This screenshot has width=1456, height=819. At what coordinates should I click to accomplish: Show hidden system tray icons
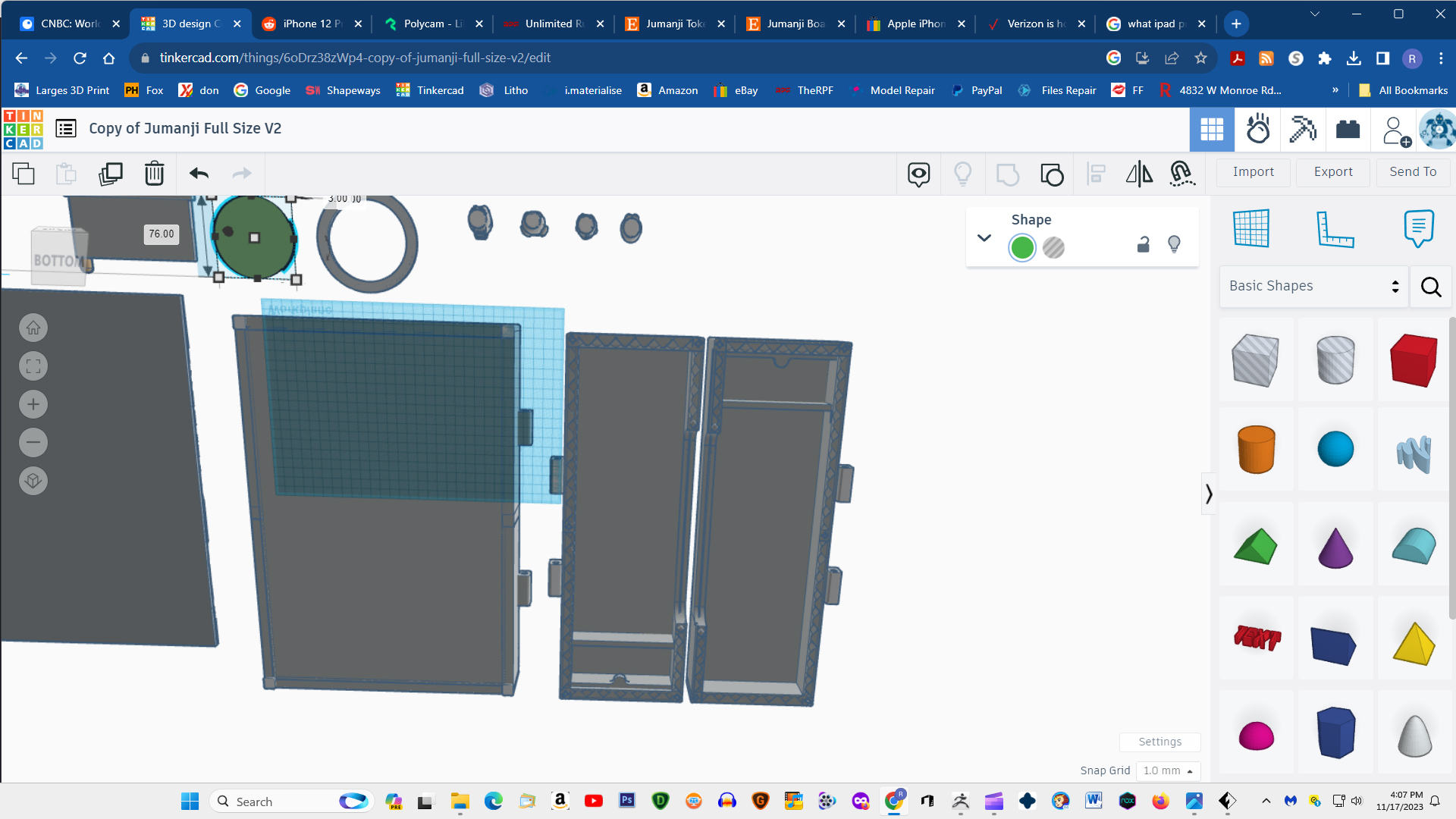click(1266, 801)
